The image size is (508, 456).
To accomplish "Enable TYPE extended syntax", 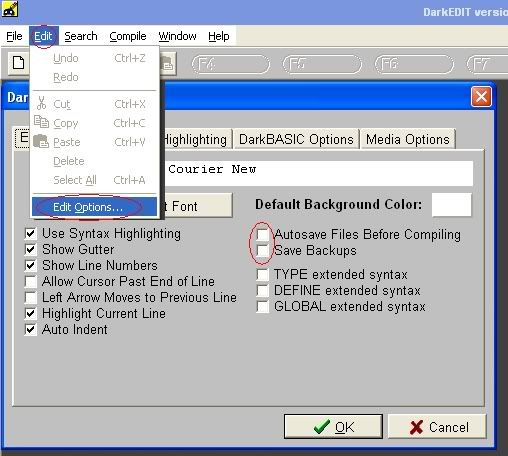I will coord(263,275).
